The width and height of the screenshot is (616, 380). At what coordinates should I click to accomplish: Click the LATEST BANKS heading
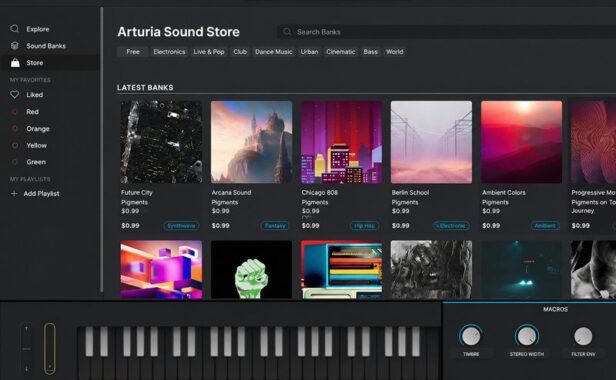click(x=145, y=88)
